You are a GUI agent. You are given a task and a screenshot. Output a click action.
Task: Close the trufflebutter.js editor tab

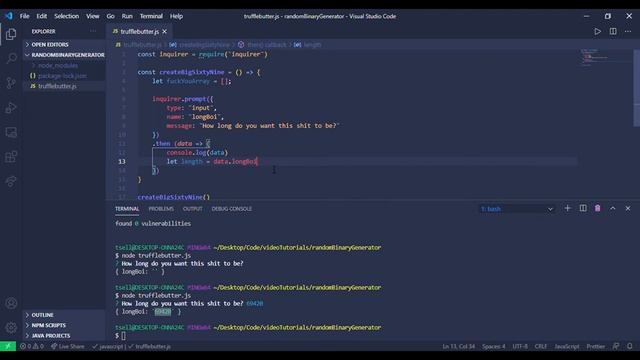pyautogui.click(x=164, y=31)
